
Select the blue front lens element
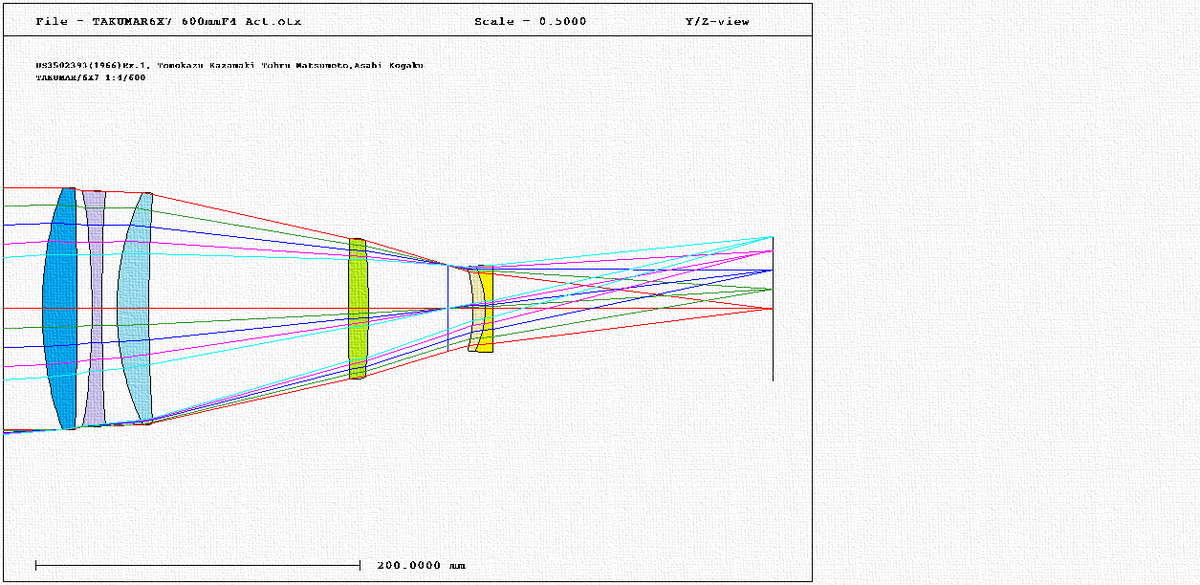[61, 309]
